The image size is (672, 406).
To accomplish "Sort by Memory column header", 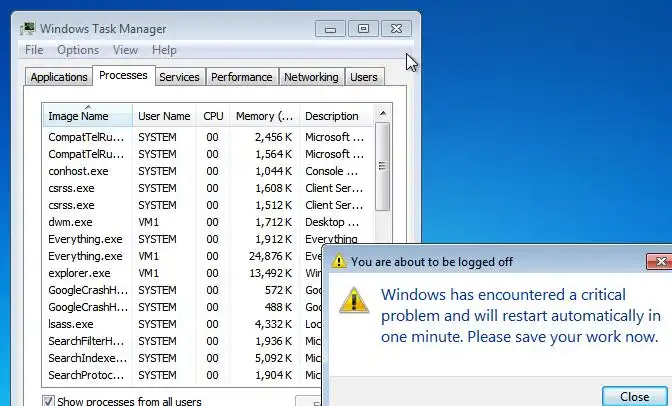I will (x=265, y=116).
